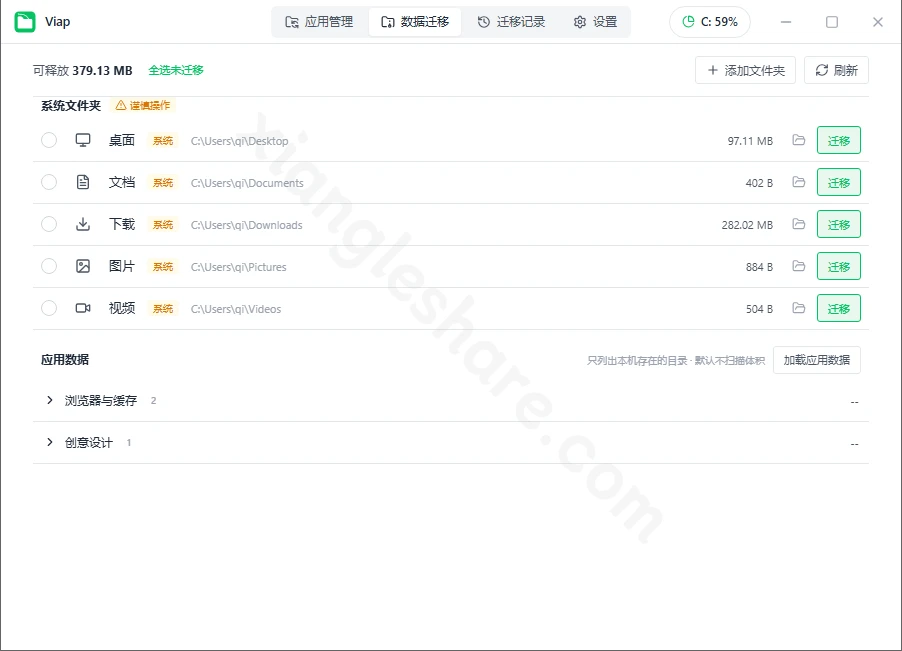Viewport: 902px width, 651px height.
Task: Open the 迁移记录 tab
Action: click(x=511, y=22)
